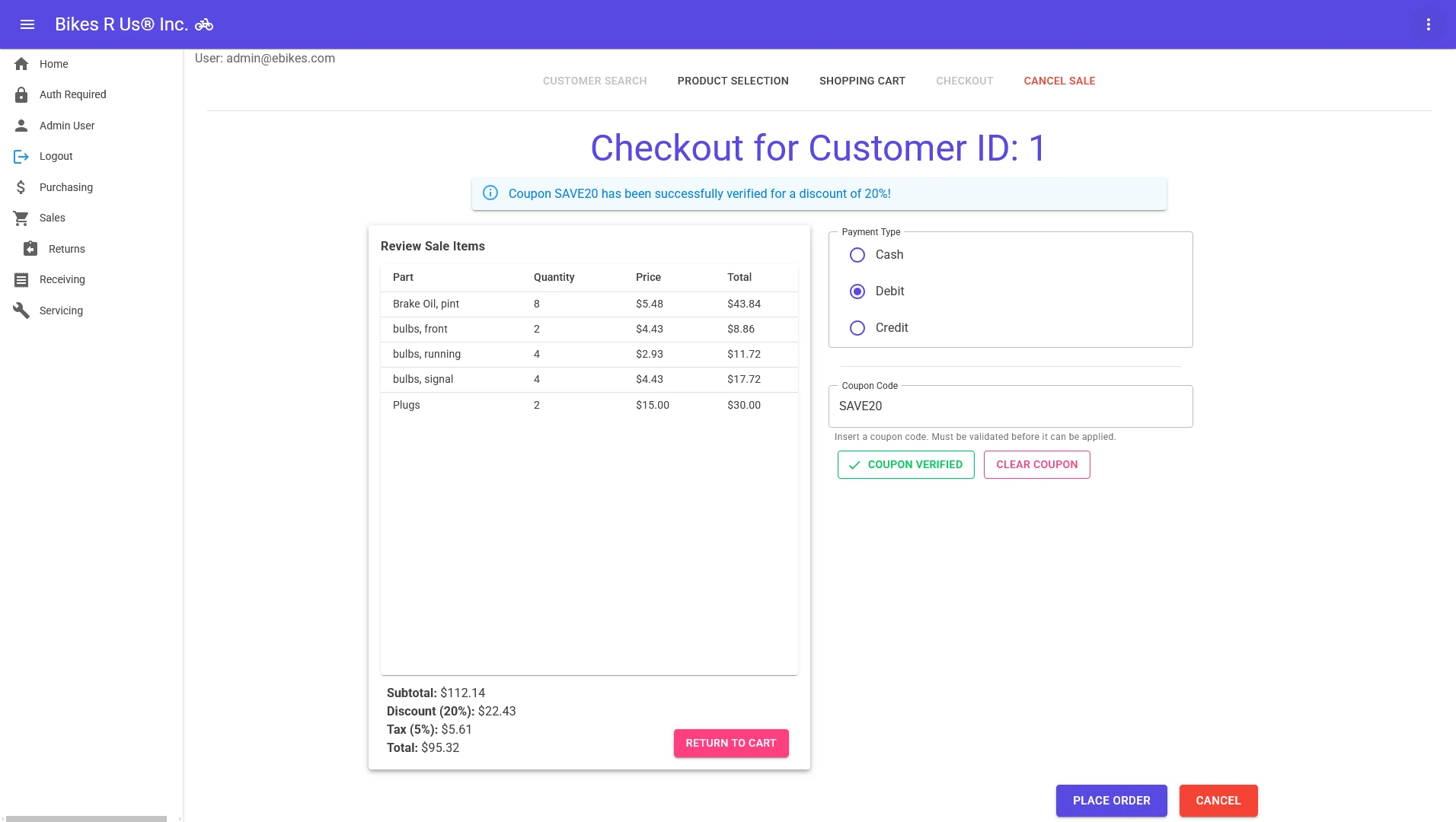
Task: Open the hamburger navigation menu
Action: point(28,24)
